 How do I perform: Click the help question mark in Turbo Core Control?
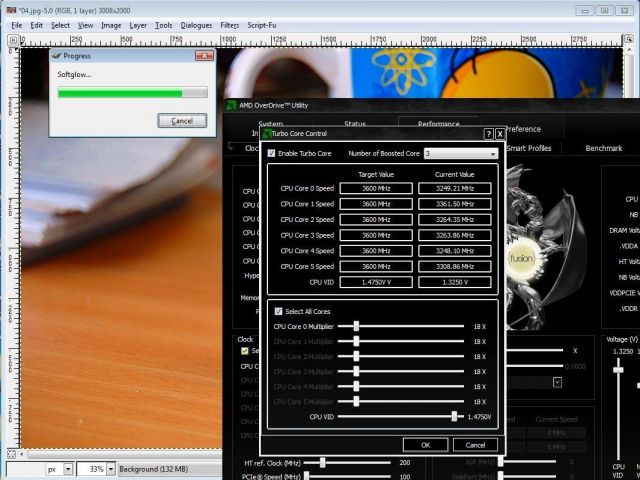tap(489, 134)
